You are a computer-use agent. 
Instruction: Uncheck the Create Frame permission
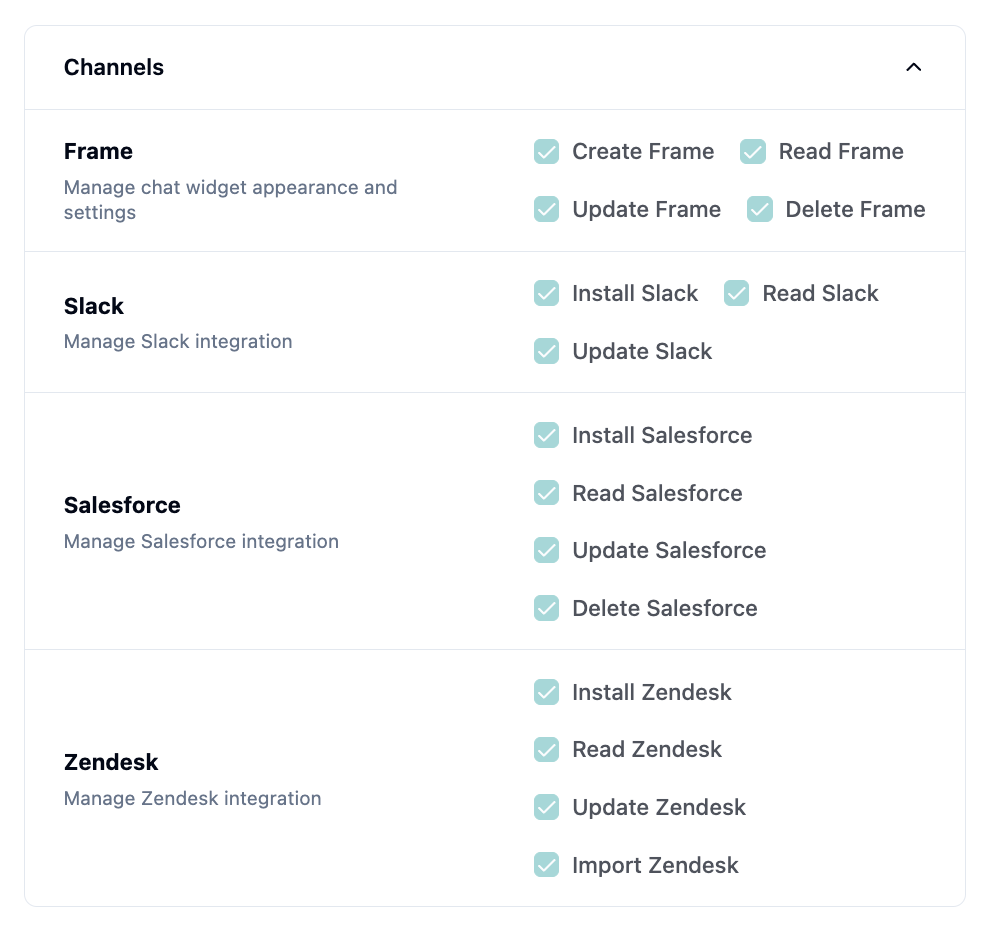coord(546,151)
